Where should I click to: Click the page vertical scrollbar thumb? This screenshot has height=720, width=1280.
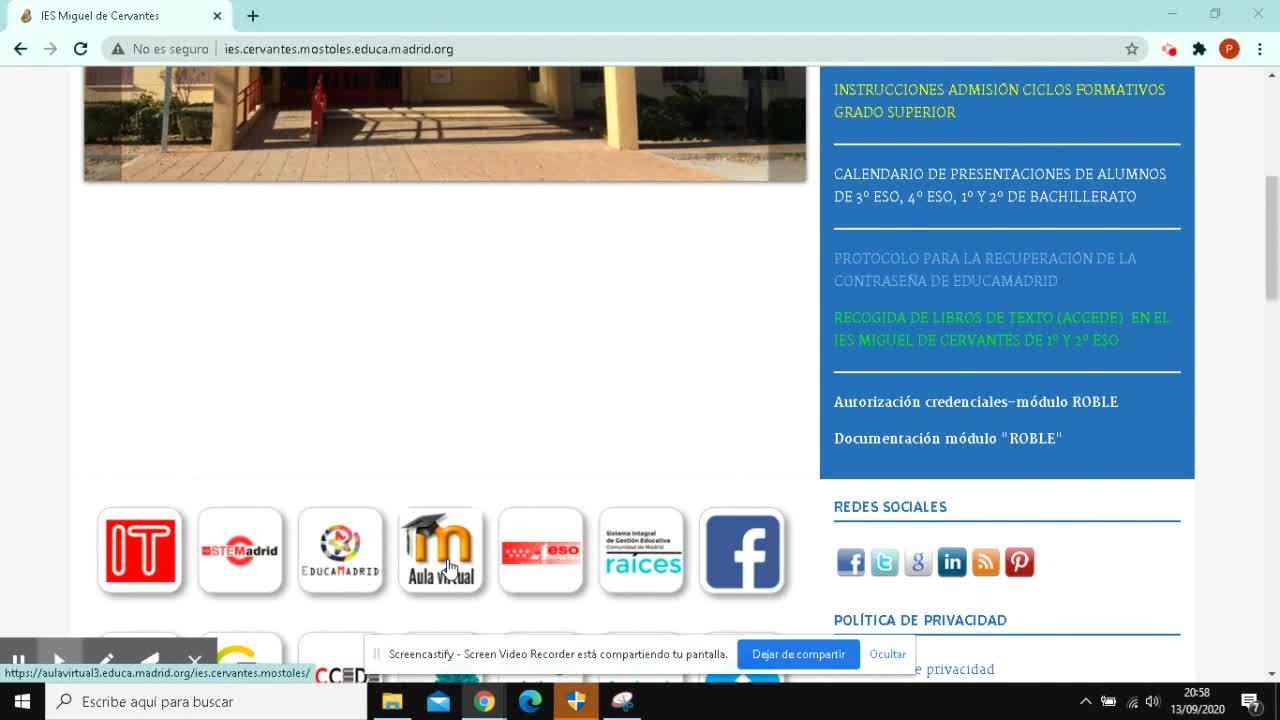(1271, 237)
